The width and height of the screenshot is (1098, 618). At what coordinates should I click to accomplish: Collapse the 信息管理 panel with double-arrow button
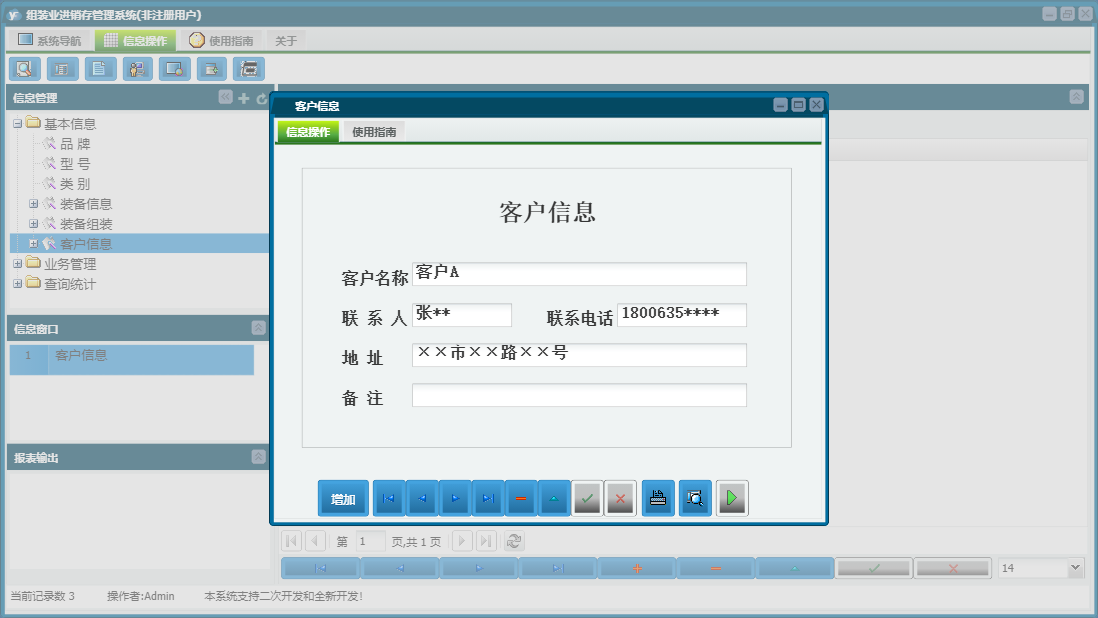(225, 97)
